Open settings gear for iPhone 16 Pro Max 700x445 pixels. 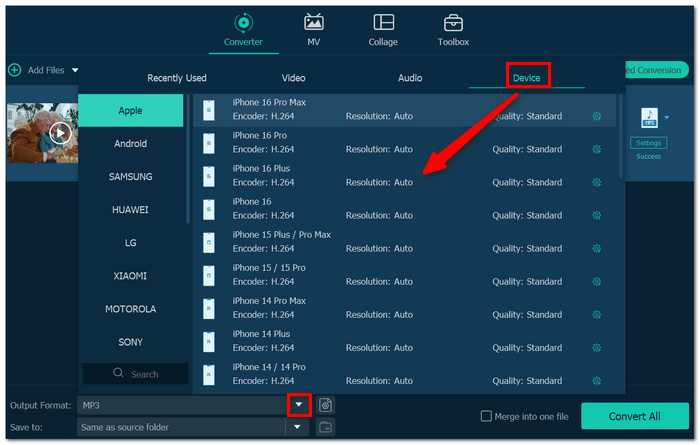coord(596,116)
